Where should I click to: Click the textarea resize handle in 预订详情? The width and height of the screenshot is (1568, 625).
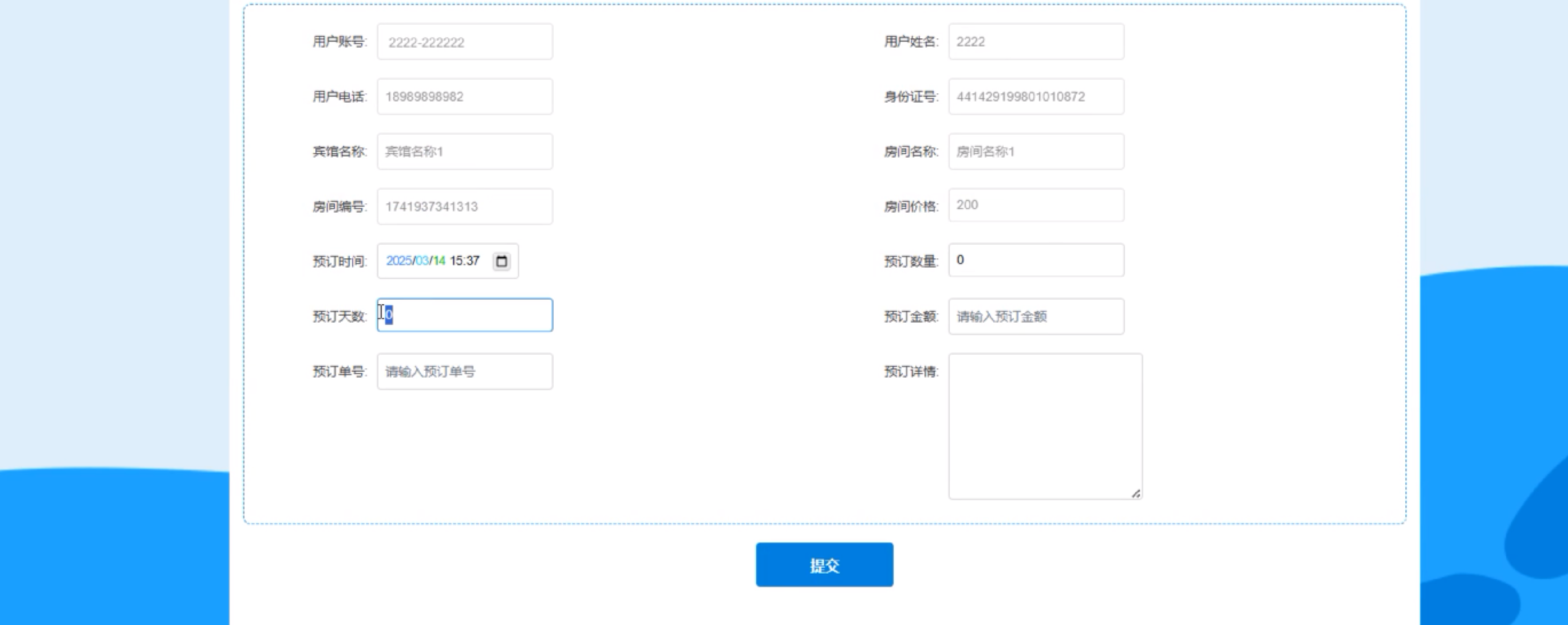coord(1135,493)
